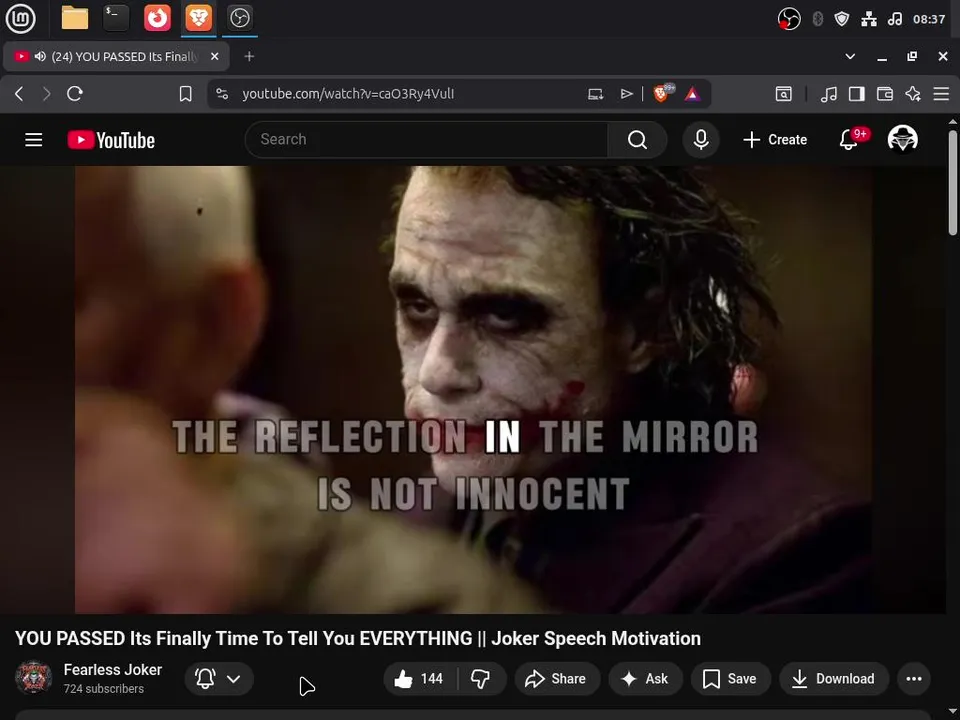This screenshot has width=960, height=720.
Task: Click the page vertical scrollbar thumb
Action: pos(953,182)
